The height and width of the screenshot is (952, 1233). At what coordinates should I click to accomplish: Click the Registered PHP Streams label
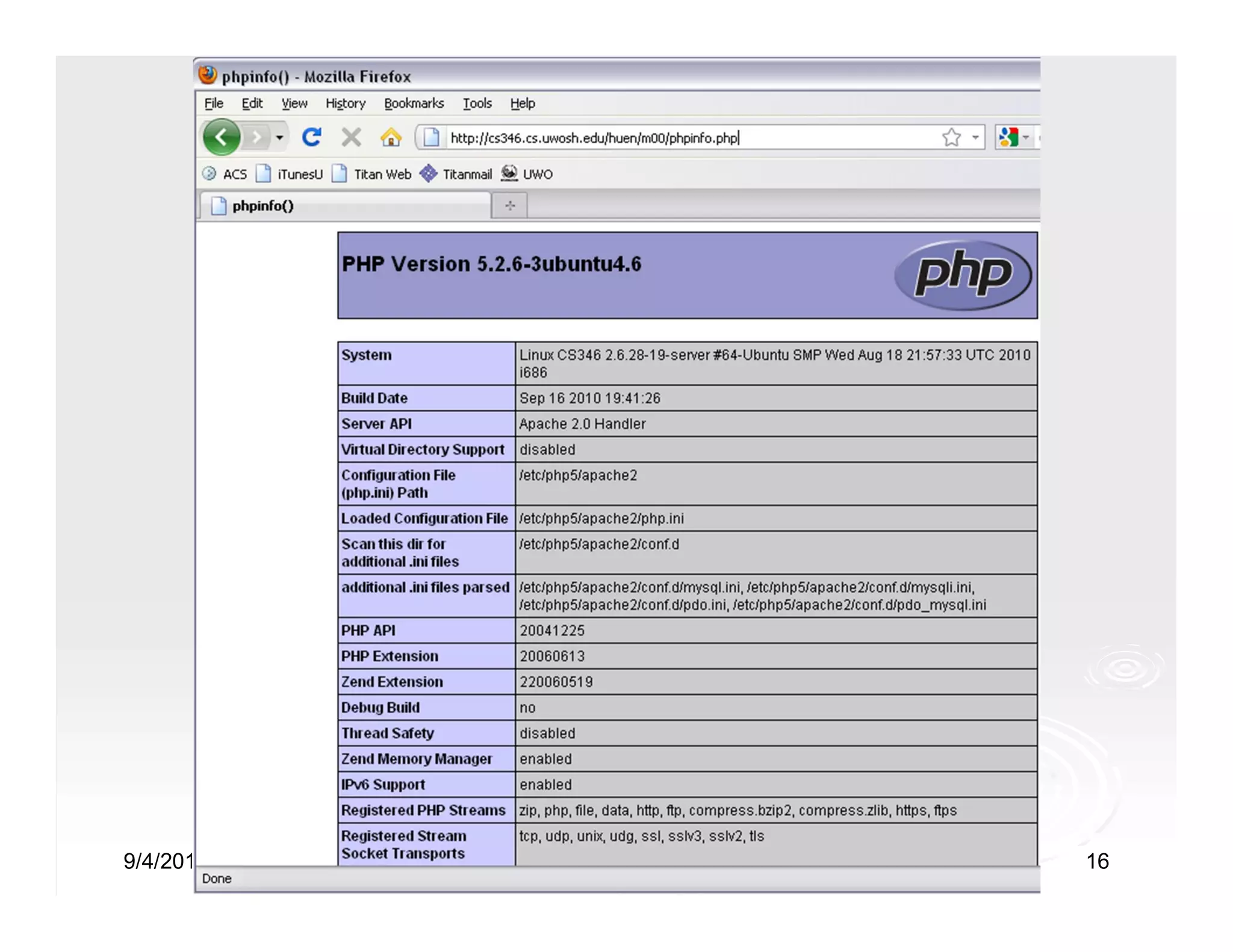point(423,811)
